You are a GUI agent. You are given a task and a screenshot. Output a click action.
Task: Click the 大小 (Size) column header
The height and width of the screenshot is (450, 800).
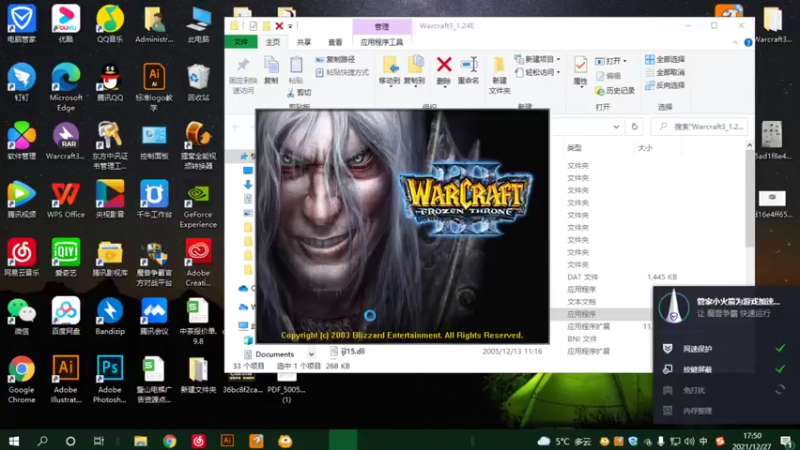coord(645,147)
